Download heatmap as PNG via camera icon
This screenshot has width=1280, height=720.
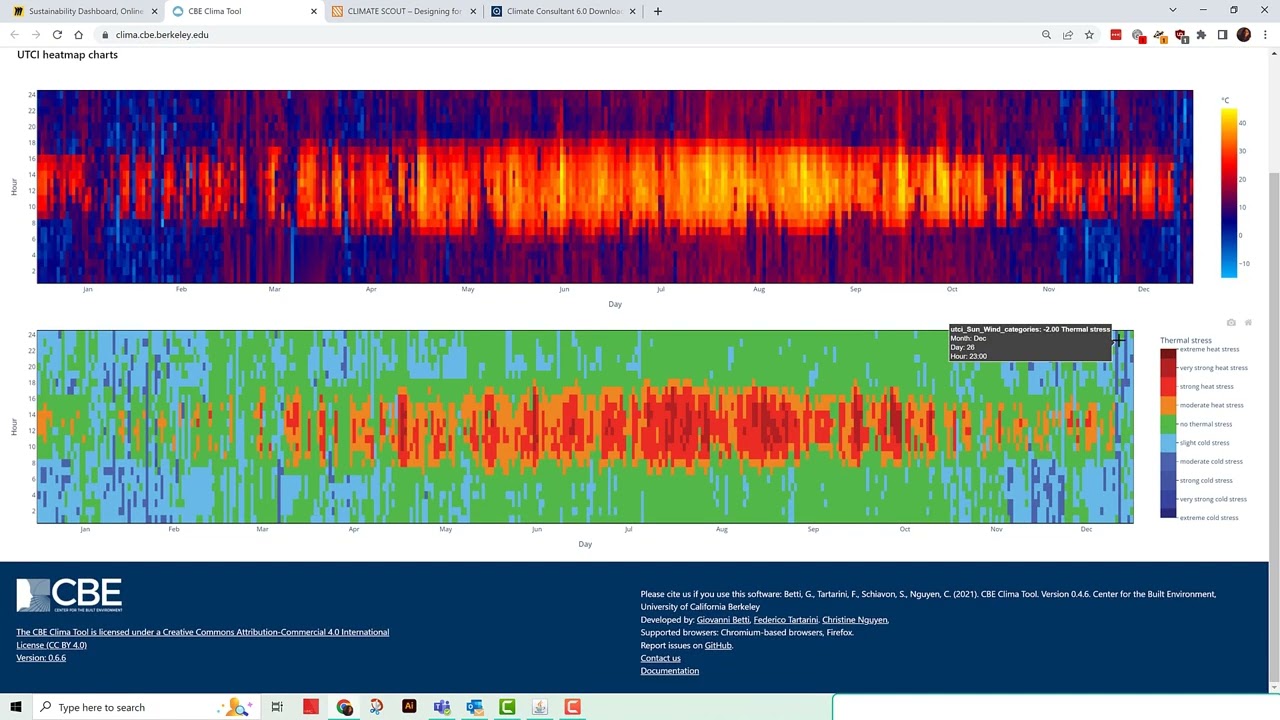click(1231, 323)
